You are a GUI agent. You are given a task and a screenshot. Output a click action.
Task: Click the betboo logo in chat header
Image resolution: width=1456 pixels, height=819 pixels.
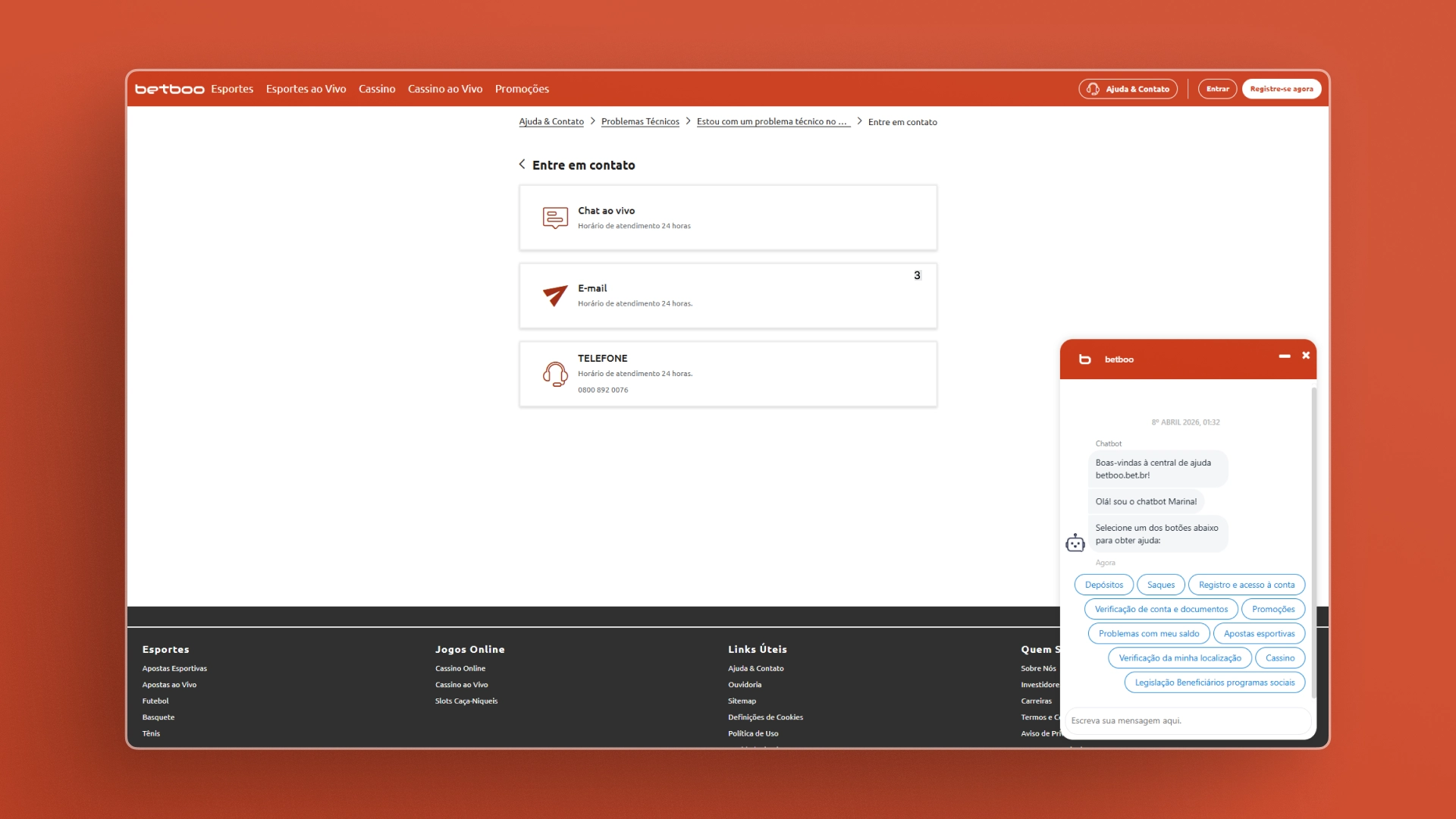click(x=1085, y=359)
